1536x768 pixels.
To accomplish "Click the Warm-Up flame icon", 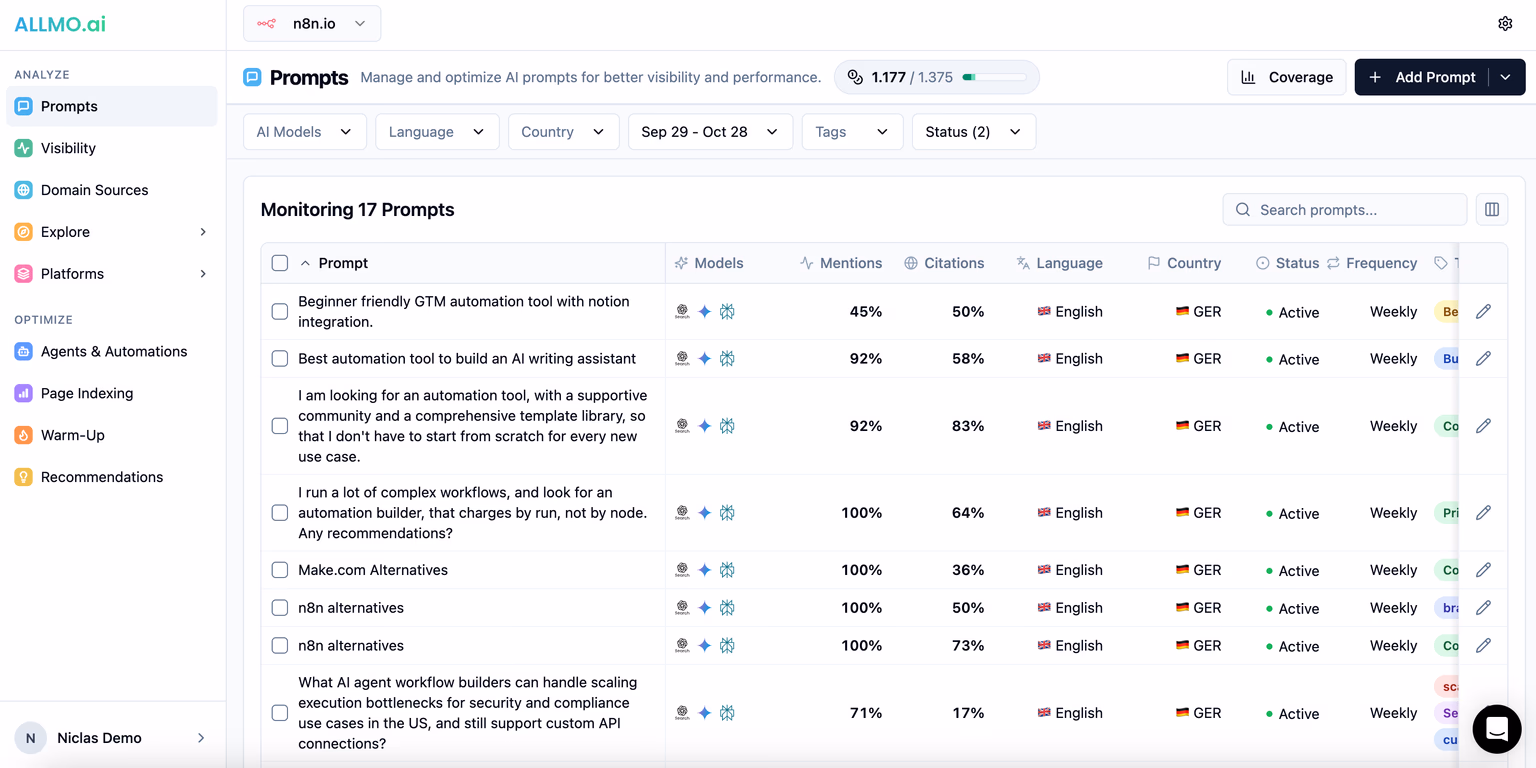I will 23,436.
